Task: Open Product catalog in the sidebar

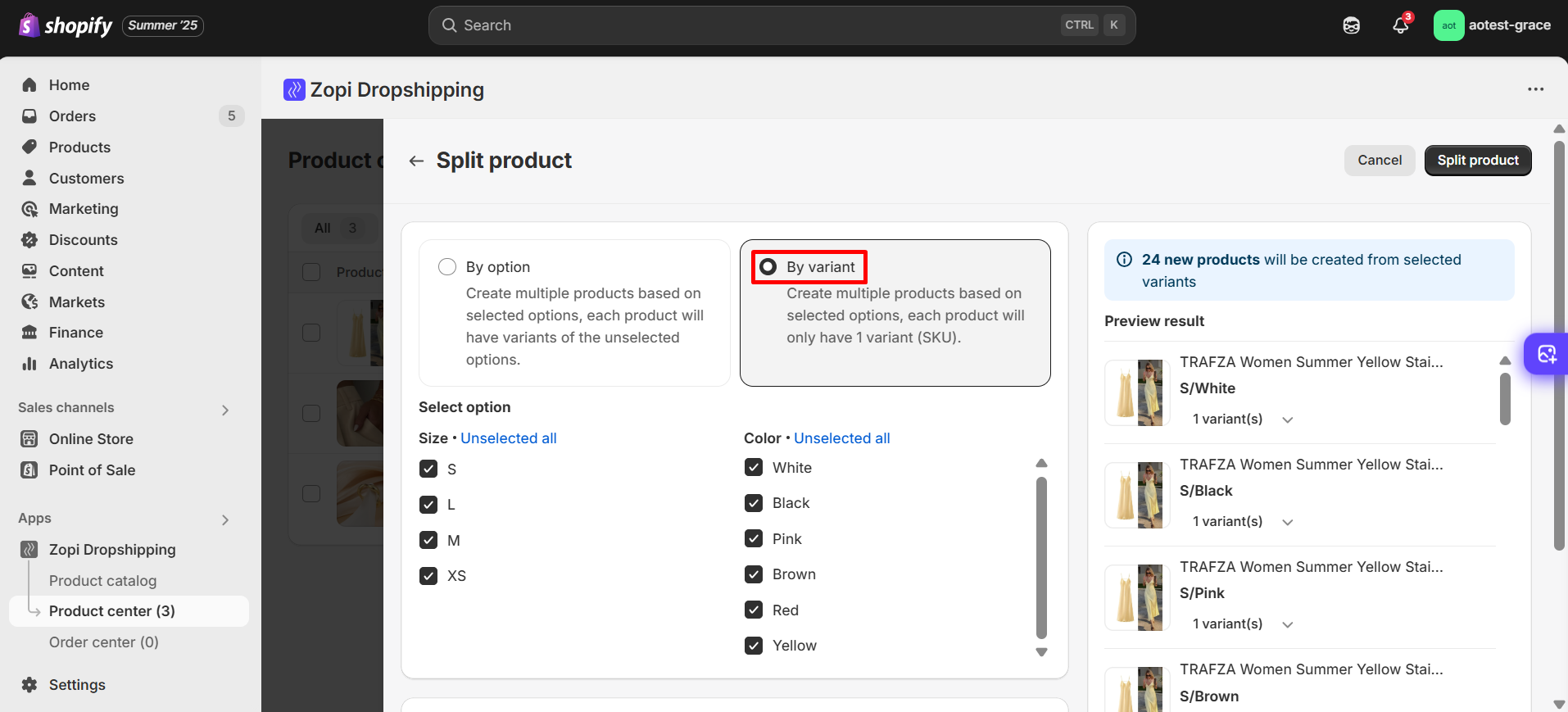Action: pos(102,581)
